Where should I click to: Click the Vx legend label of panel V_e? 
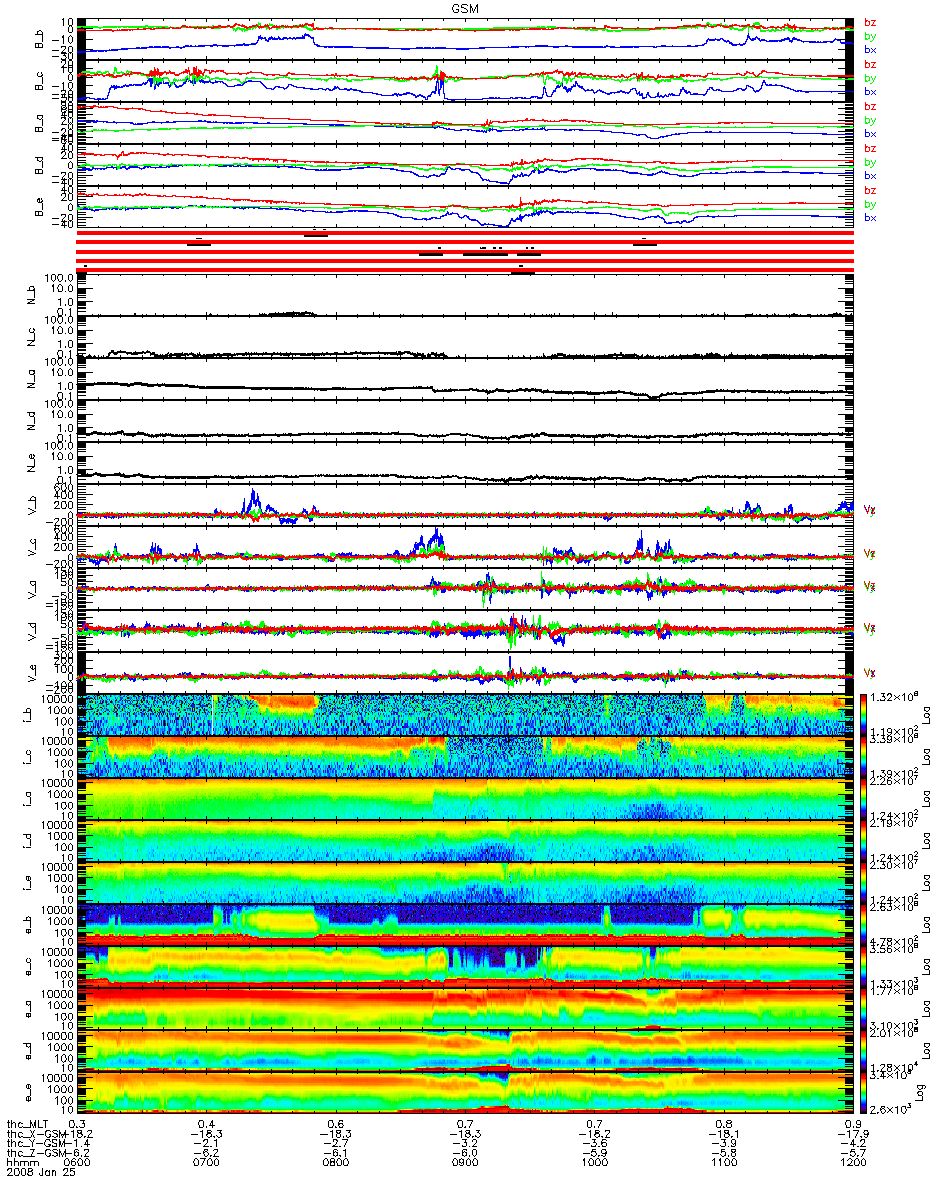[x=869, y=672]
